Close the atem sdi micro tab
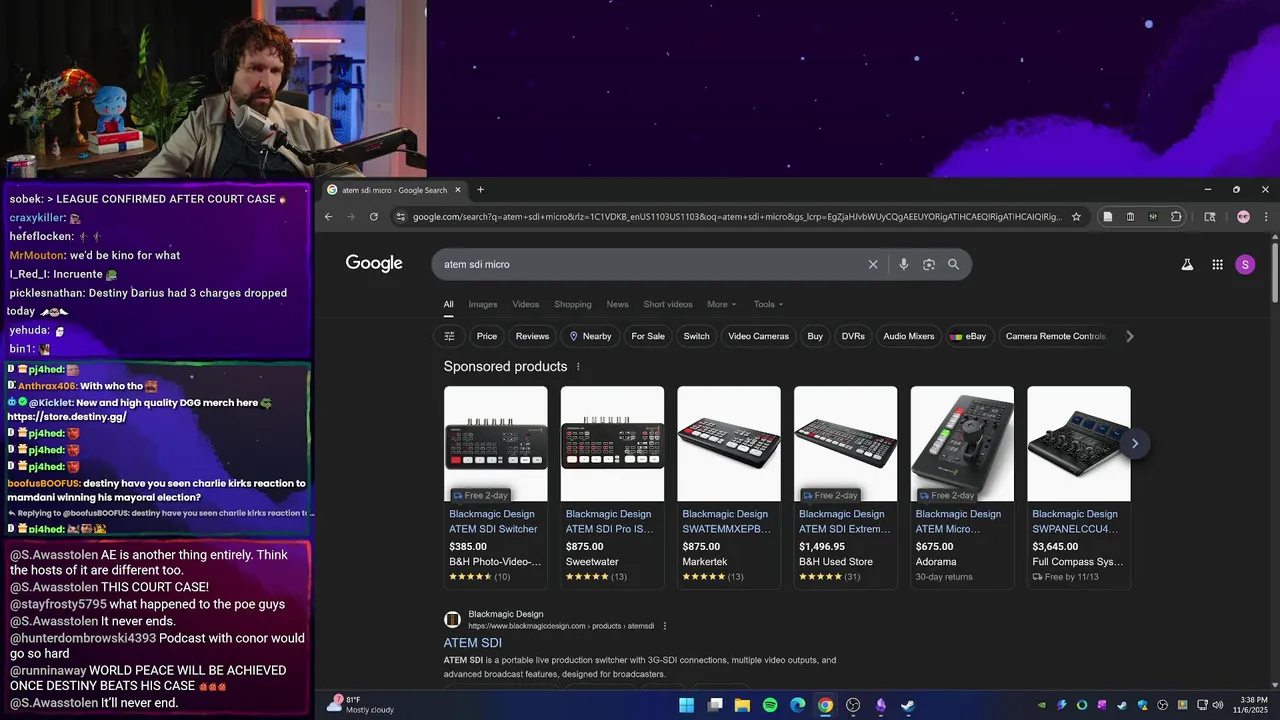This screenshot has width=1280, height=720. [458, 190]
